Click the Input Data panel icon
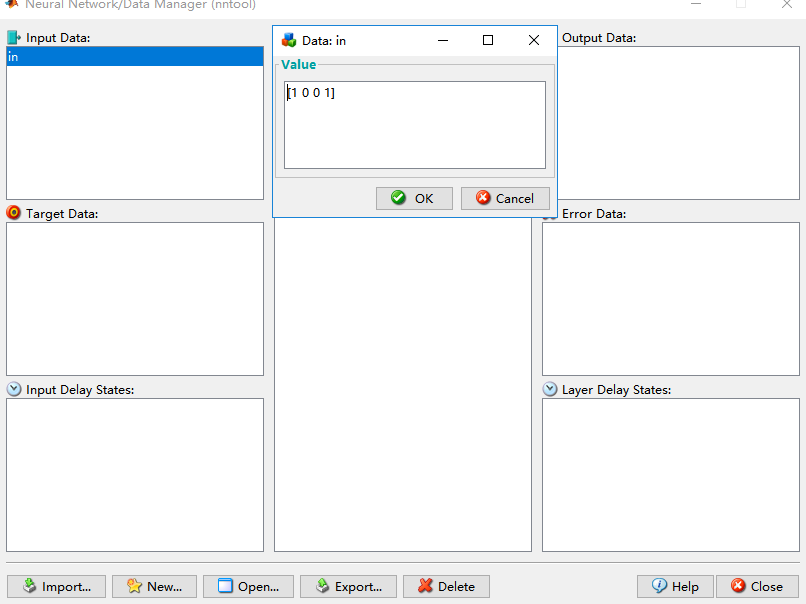This screenshot has height=604, width=806. (13, 37)
